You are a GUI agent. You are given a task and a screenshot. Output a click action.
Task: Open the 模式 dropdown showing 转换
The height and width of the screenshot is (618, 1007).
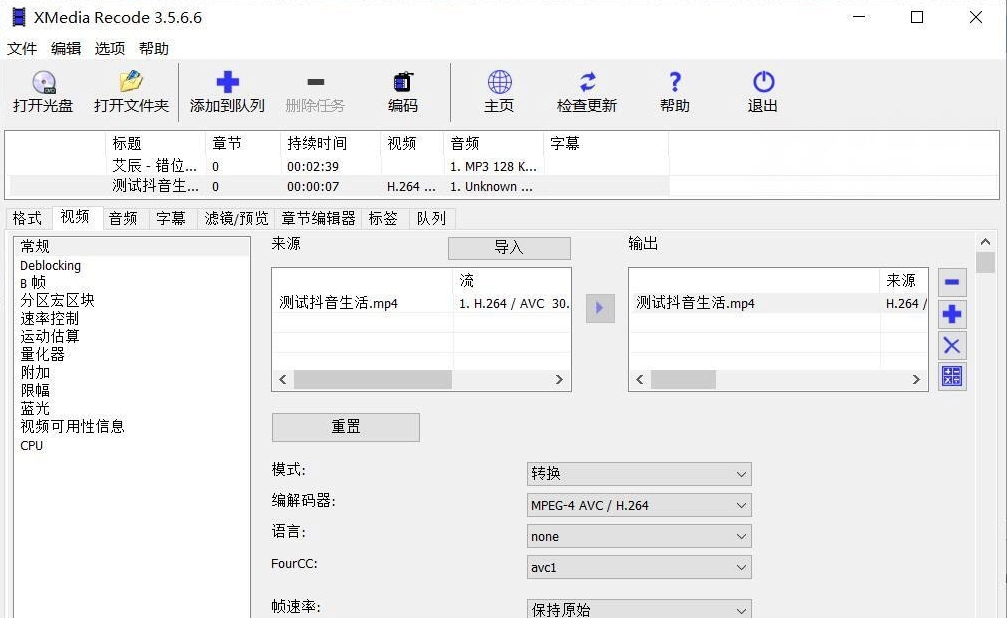point(639,473)
